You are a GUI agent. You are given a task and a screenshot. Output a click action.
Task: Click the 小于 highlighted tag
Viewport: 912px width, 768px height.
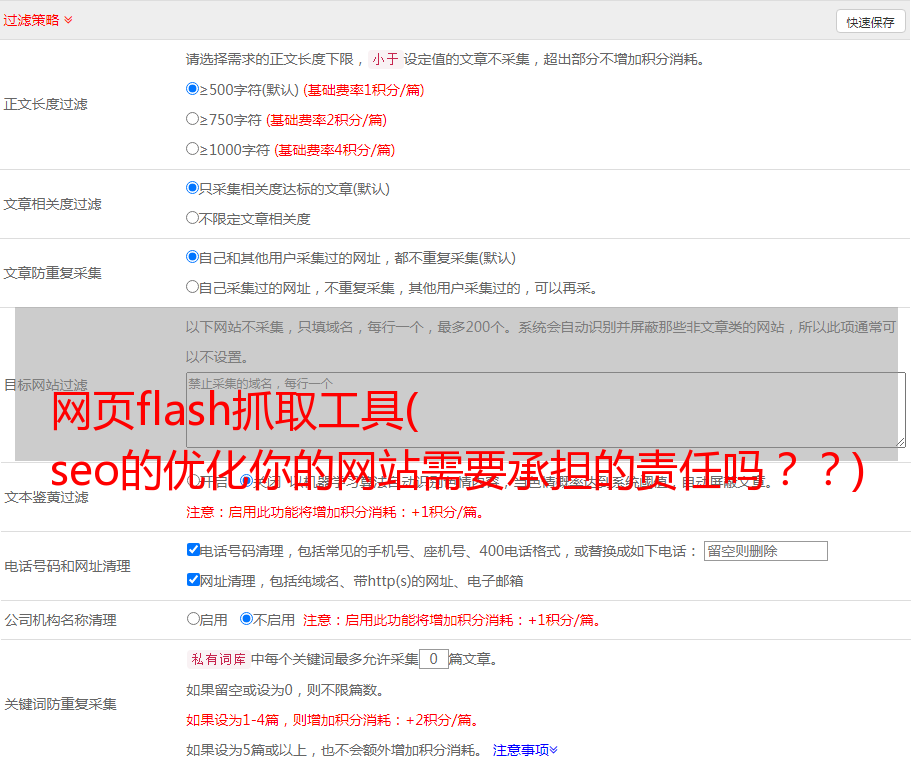tap(385, 59)
